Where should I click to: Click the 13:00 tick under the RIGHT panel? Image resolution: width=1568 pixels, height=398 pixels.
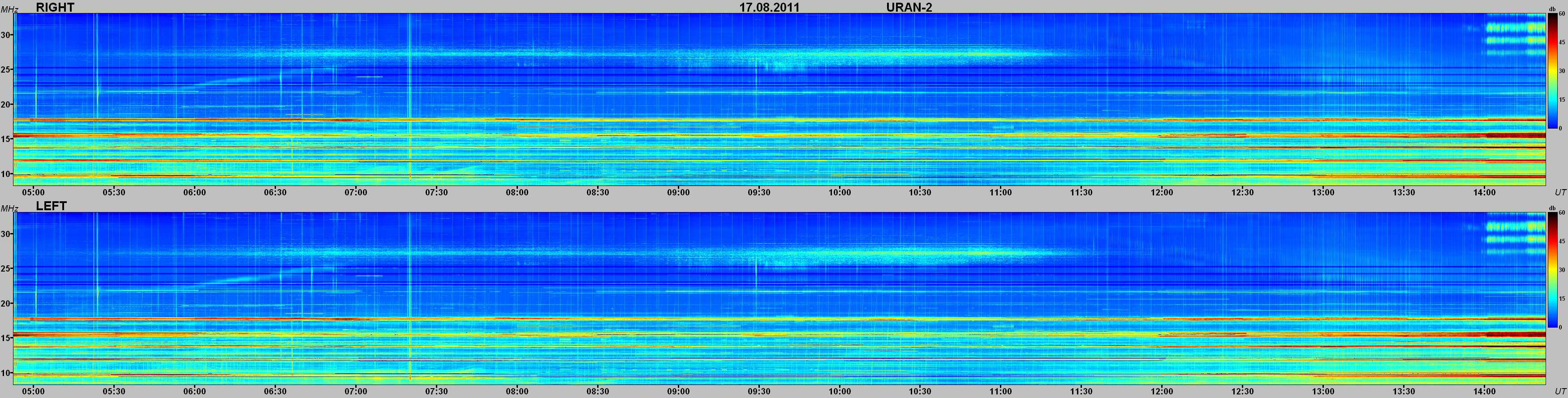coord(1323,192)
